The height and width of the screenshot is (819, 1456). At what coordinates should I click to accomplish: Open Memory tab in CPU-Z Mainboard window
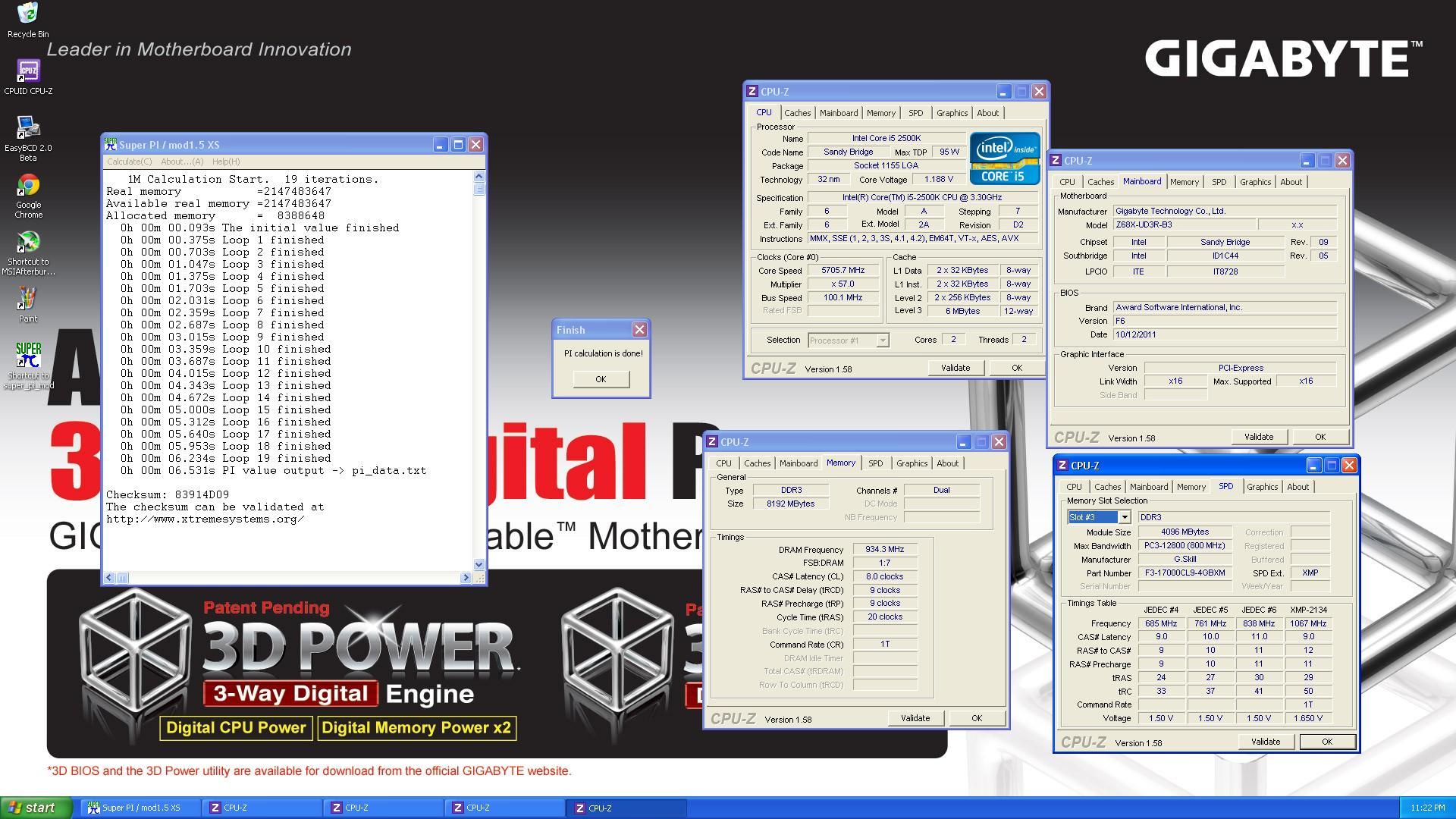[1184, 182]
